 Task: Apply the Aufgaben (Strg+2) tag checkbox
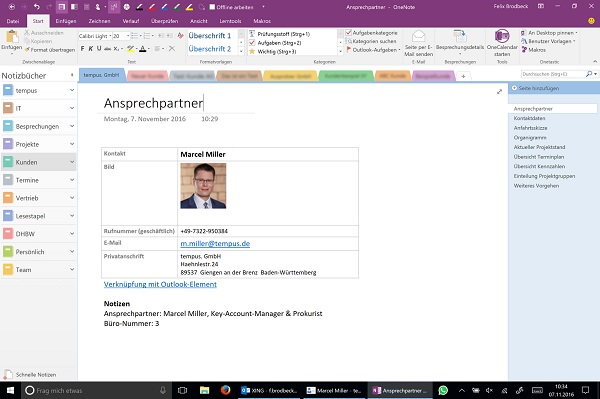[x=252, y=43]
